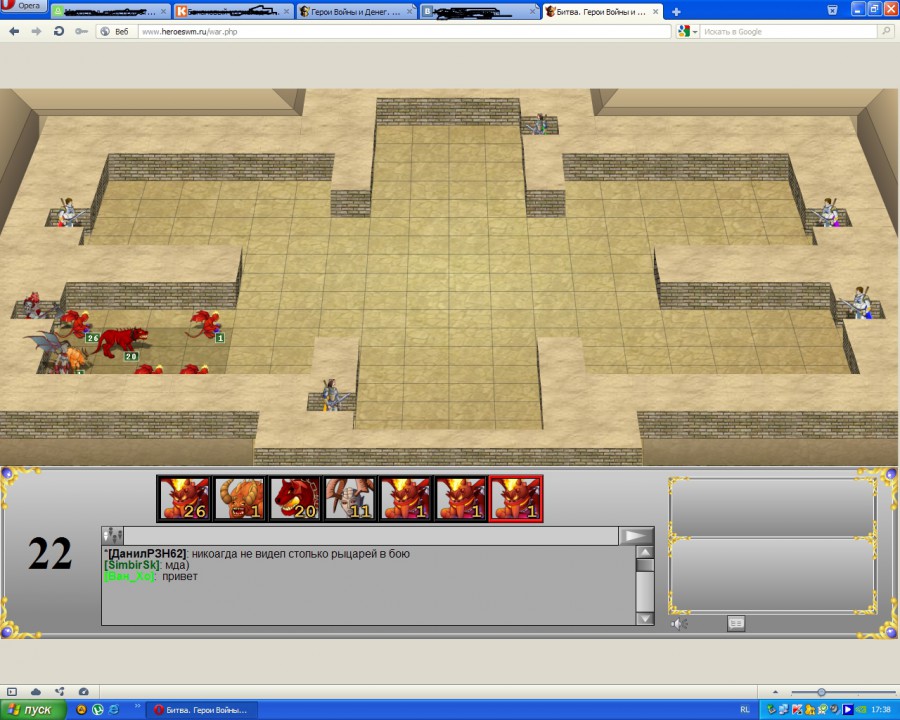Image resolution: width=900 pixels, height=720 pixels.
Task: Click the imp stack marked 26 on battlefield
Action: (x=75, y=324)
